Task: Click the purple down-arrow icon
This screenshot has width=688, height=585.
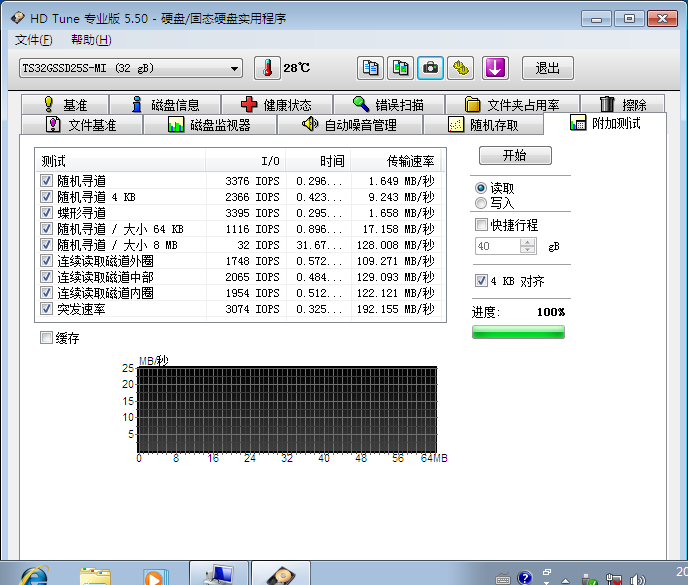Action: pos(496,68)
